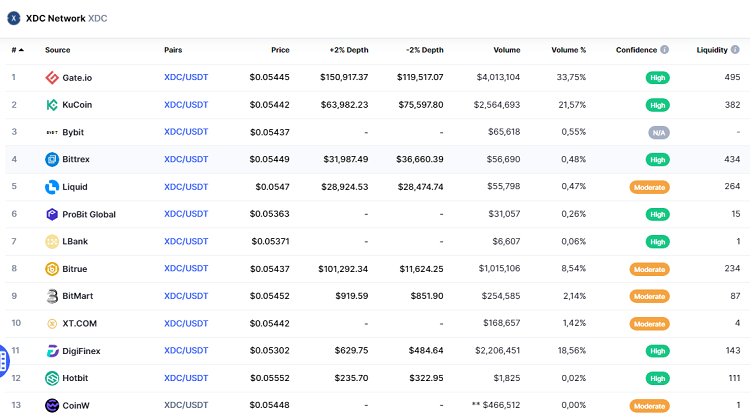Click the Bitrue exchange logo icon

[52, 269]
